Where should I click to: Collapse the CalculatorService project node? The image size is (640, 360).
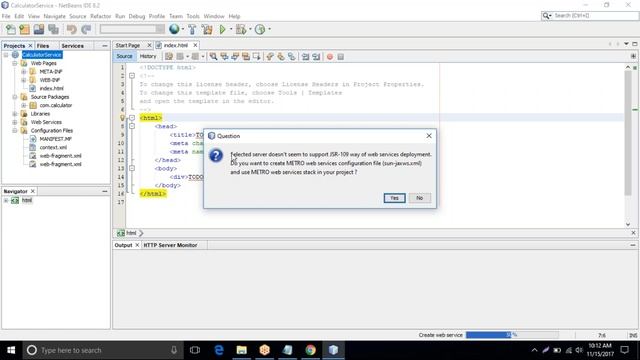pyautogui.click(x=6, y=55)
